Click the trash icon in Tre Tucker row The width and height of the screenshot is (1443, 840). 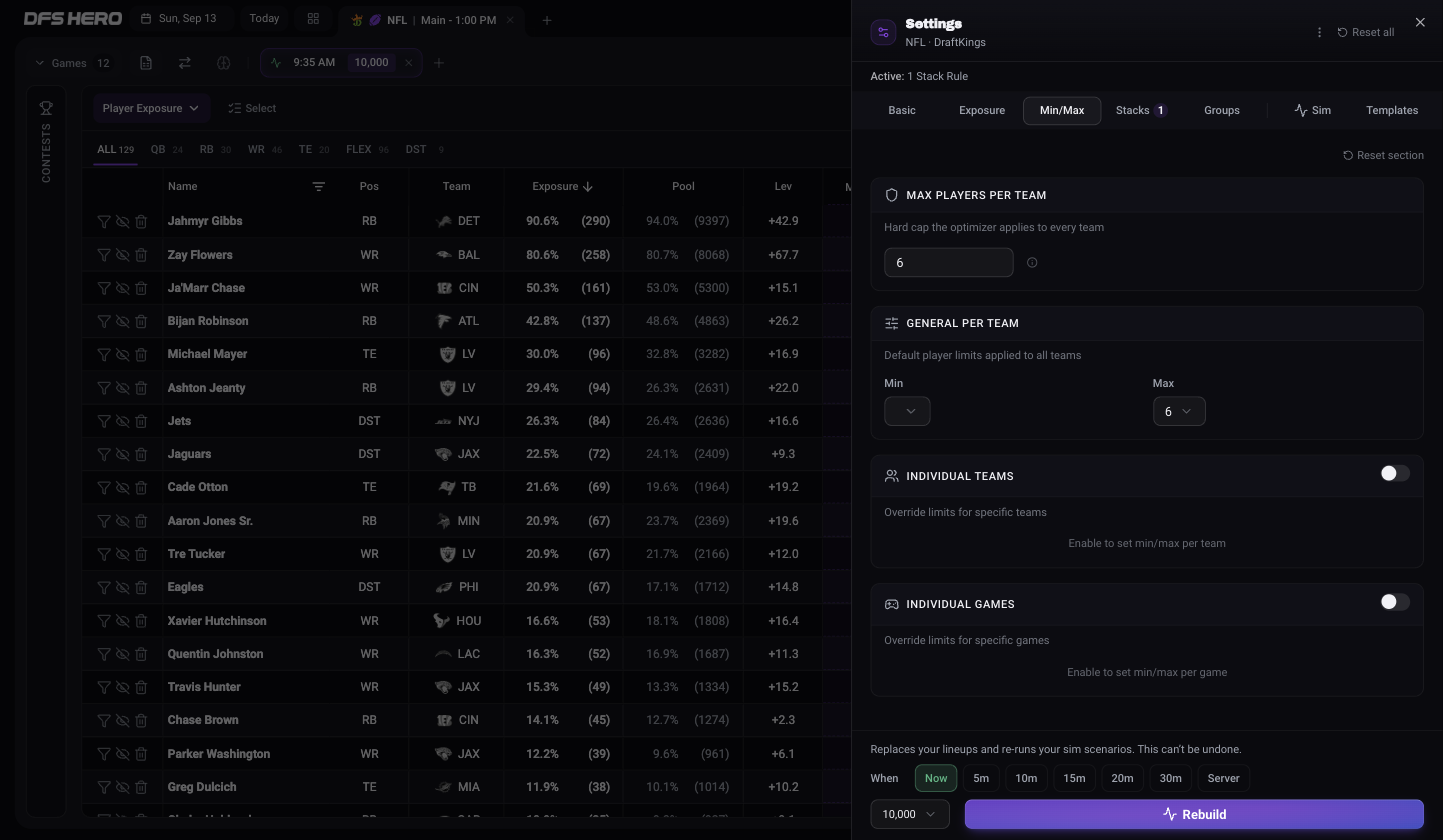(x=141, y=554)
